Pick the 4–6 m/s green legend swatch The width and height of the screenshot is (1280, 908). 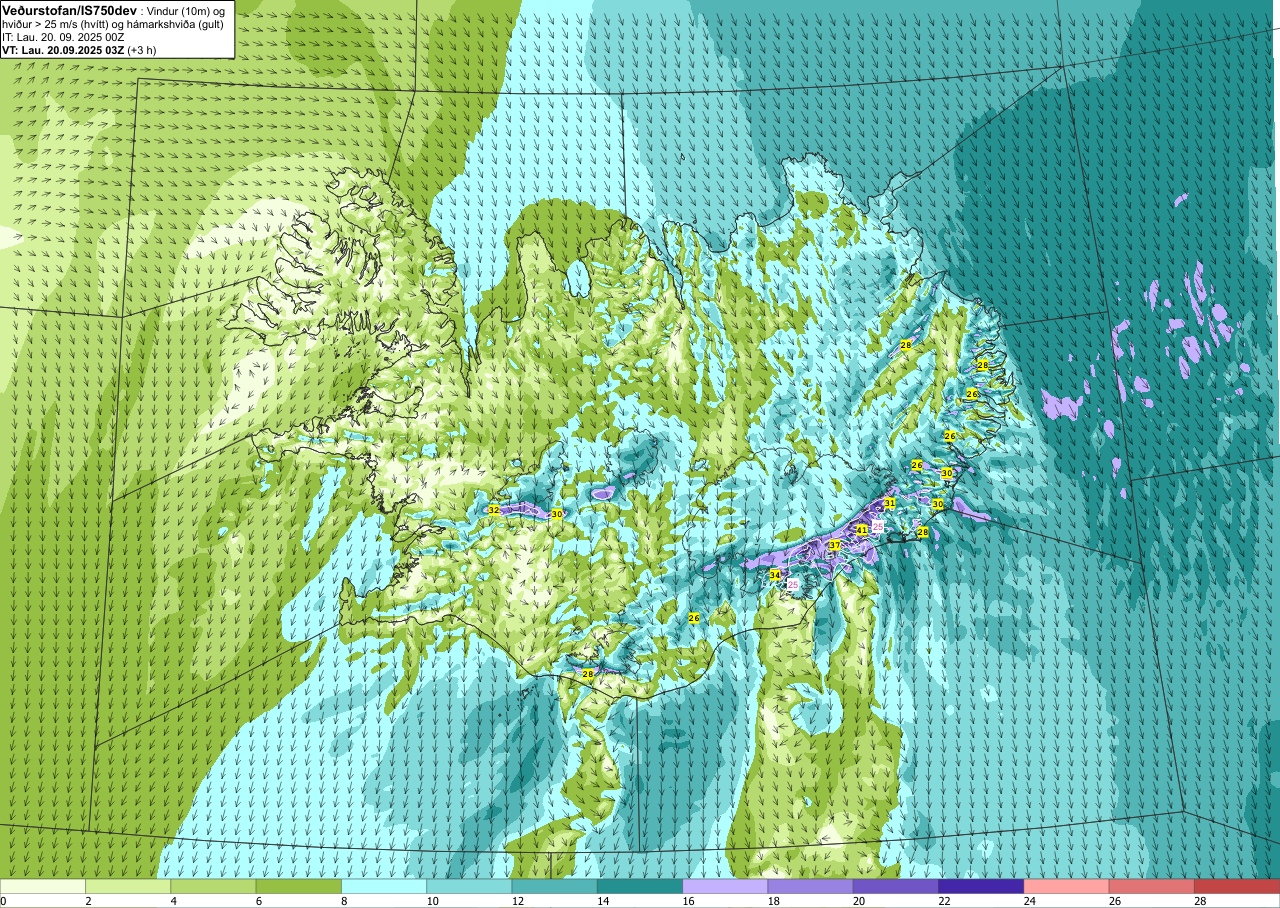point(213,886)
